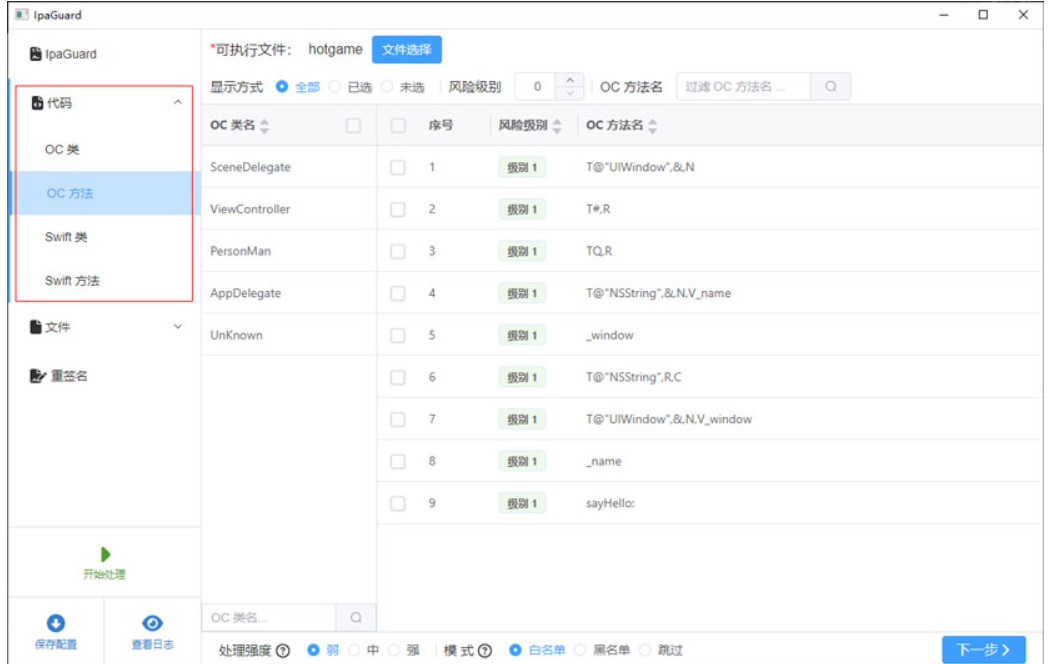Open the Swift 方法 menu item
The height and width of the screenshot is (664, 1058).
105,281
